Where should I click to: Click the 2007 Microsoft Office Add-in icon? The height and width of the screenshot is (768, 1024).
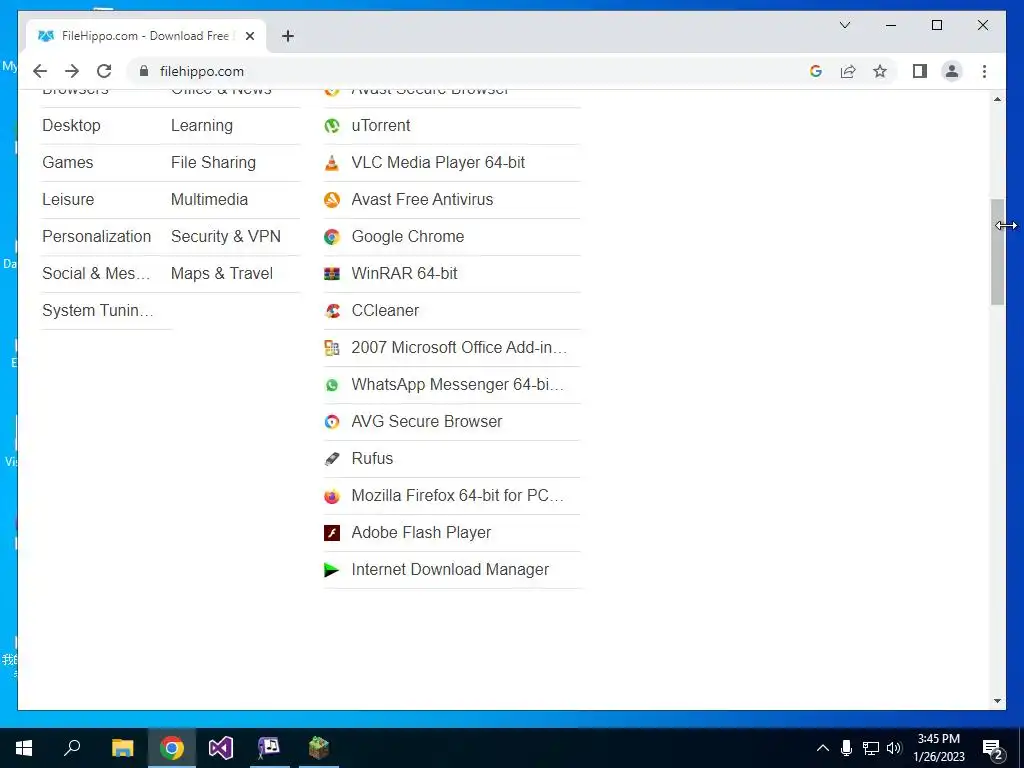pyautogui.click(x=332, y=347)
